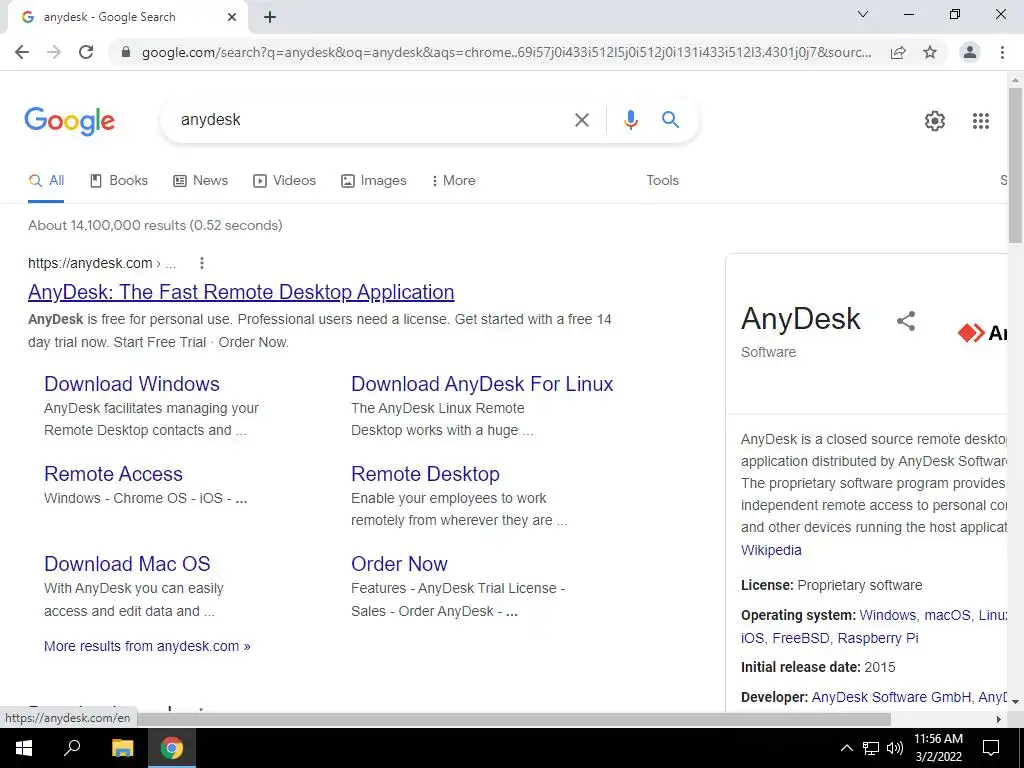Bookmark this tab with the star
The image size is (1024, 768).
(x=930, y=52)
